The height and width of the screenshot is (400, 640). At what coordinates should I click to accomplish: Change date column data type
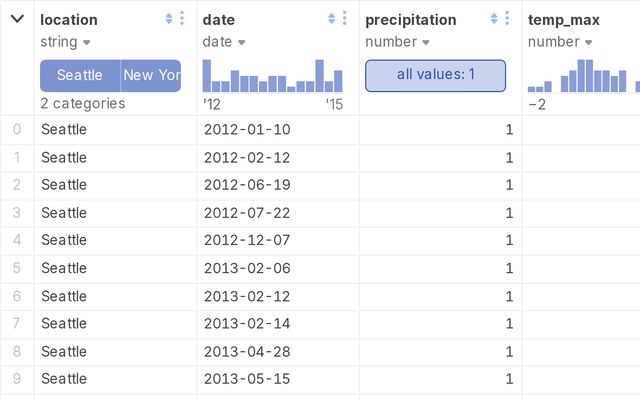225,42
